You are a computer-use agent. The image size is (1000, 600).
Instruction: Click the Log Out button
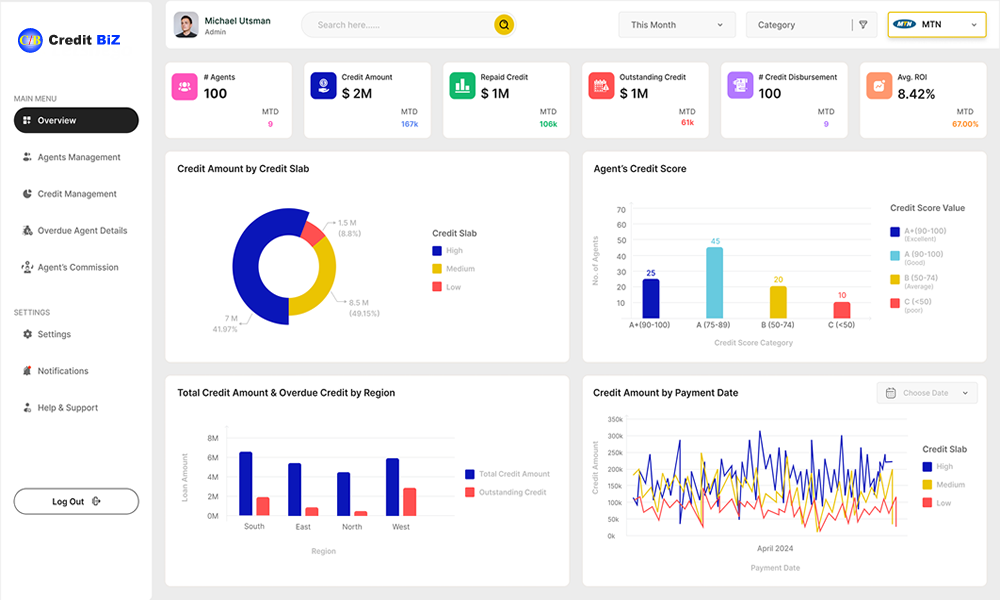76,501
